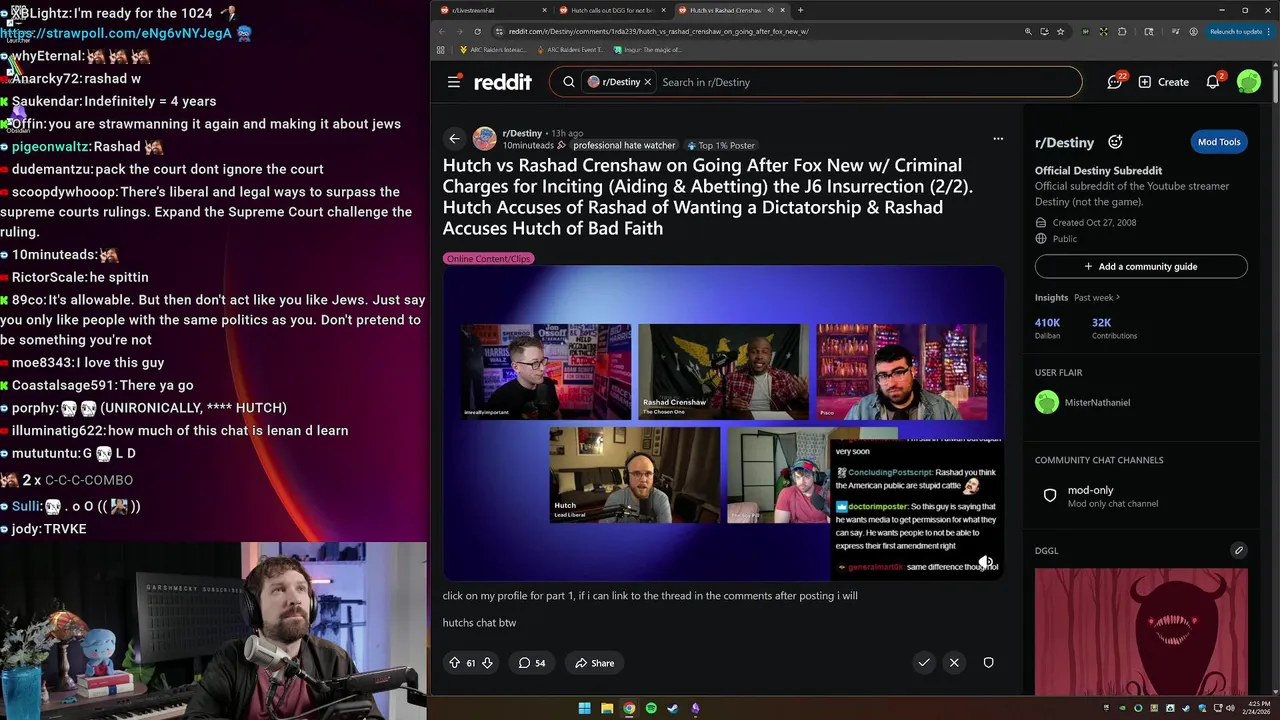Click the Create post button
This screenshot has width=1280, height=720.
coord(1163,82)
